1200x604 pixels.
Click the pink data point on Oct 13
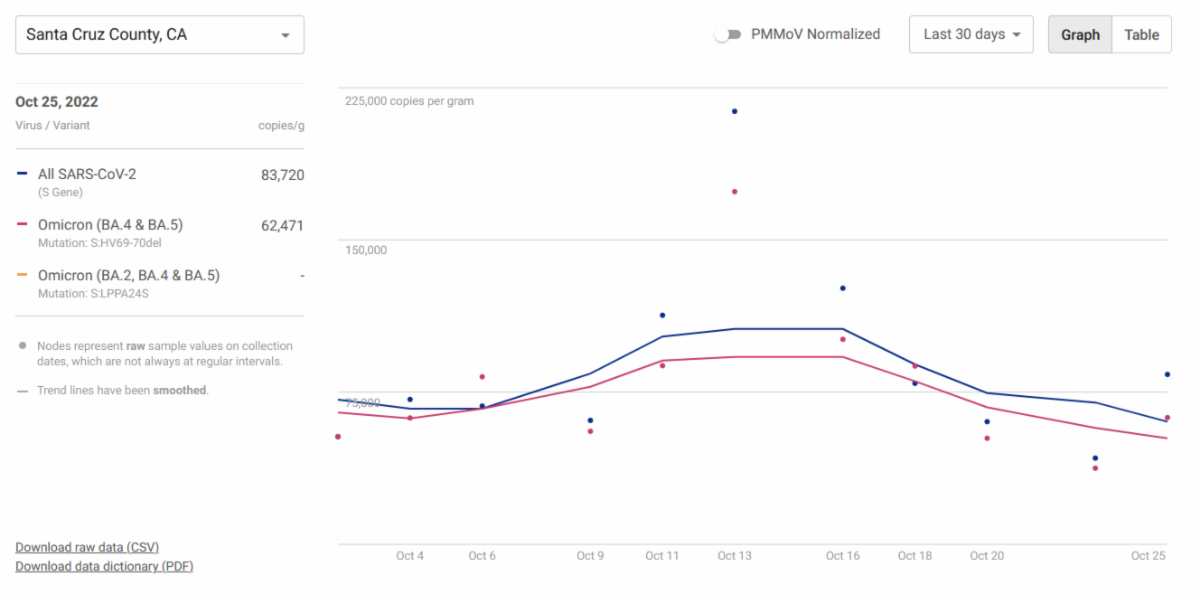point(734,191)
